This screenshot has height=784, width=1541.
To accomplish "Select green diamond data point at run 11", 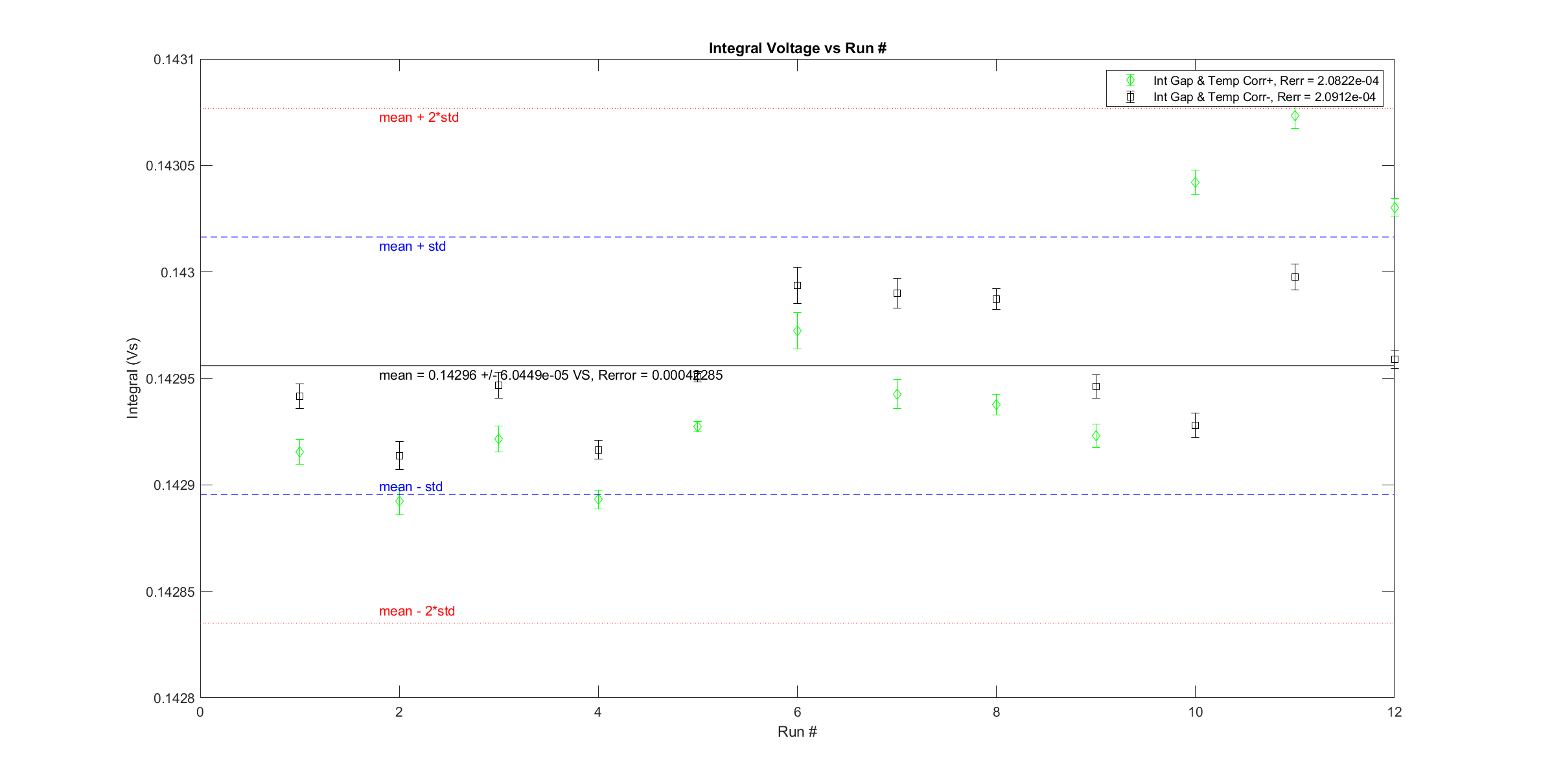I will (x=1295, y=117).
